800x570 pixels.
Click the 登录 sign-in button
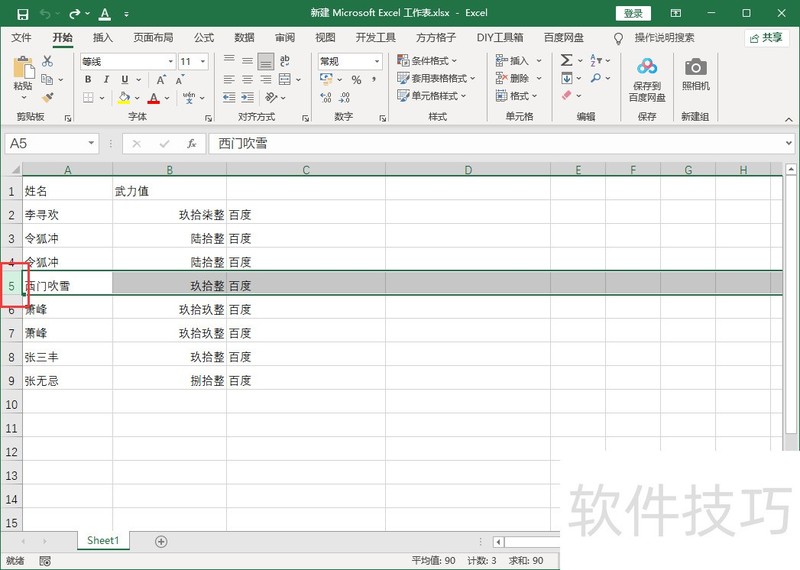pyautogui.click(x=633, y=14)
